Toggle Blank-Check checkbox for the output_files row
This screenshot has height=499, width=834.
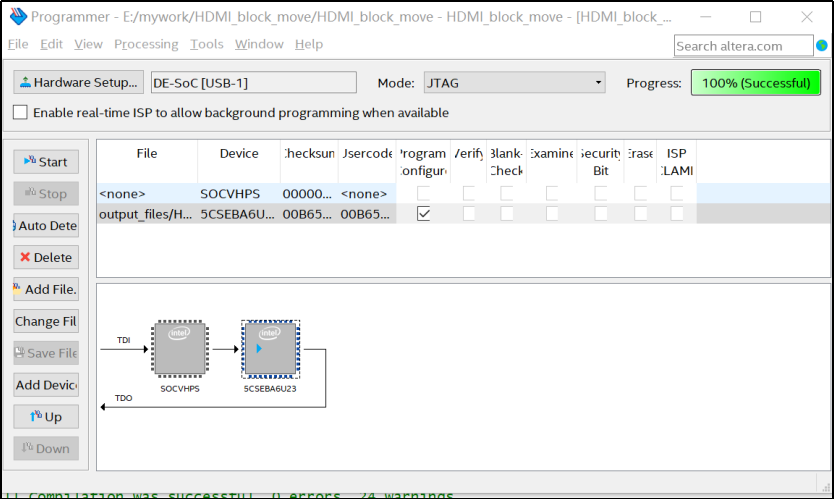coord(507,214)
